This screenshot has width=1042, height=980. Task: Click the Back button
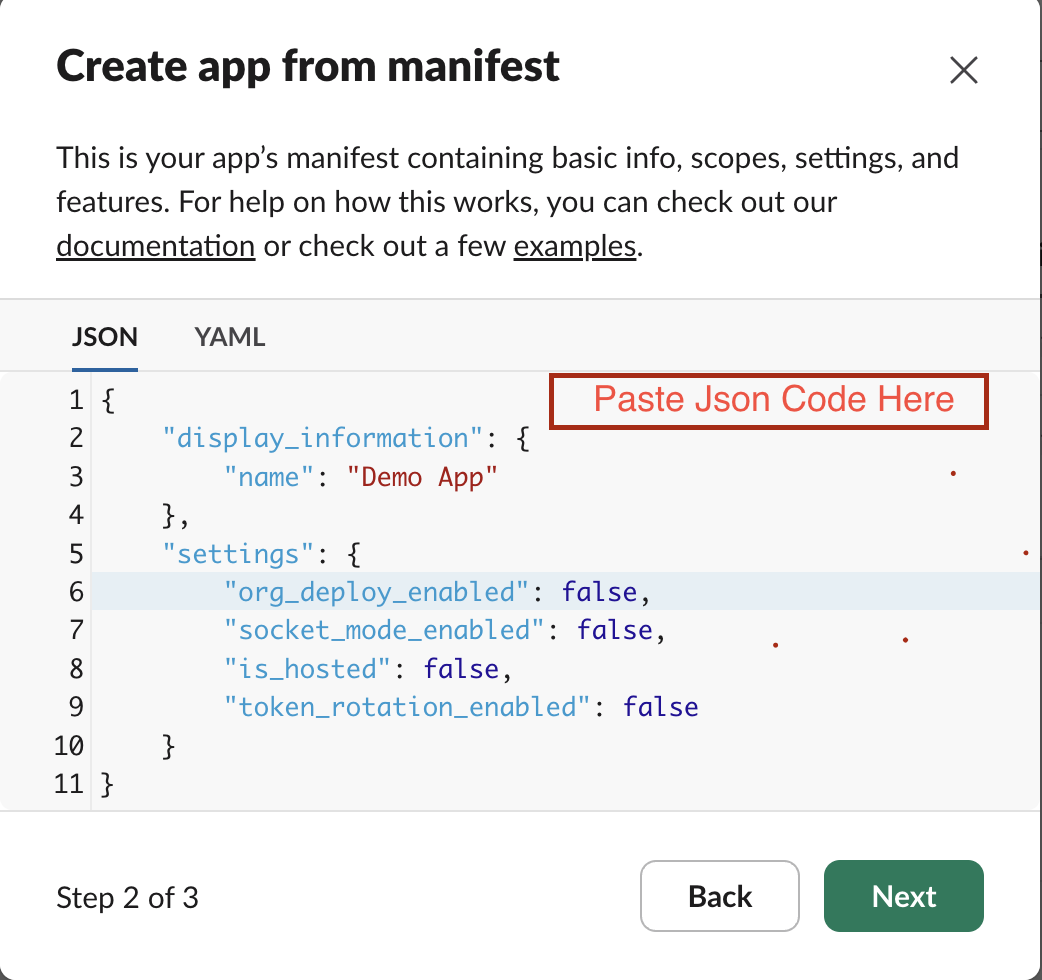pos(719,896)
